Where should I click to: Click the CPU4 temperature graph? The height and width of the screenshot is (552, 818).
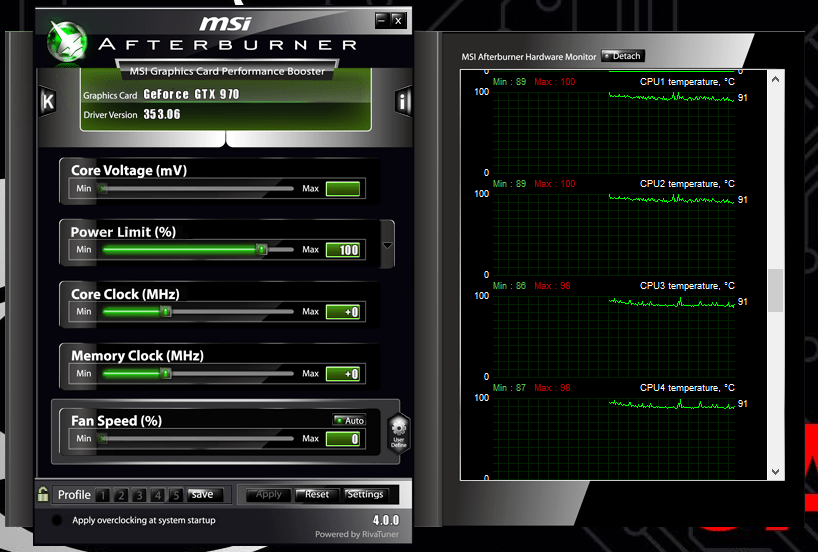pos(614,437)
